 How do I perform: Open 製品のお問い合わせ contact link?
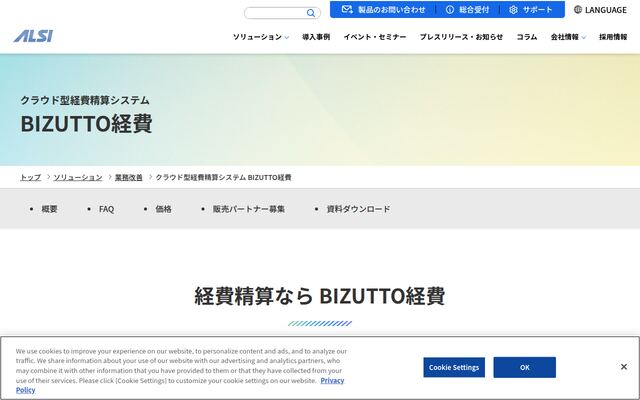click(384, 9)
